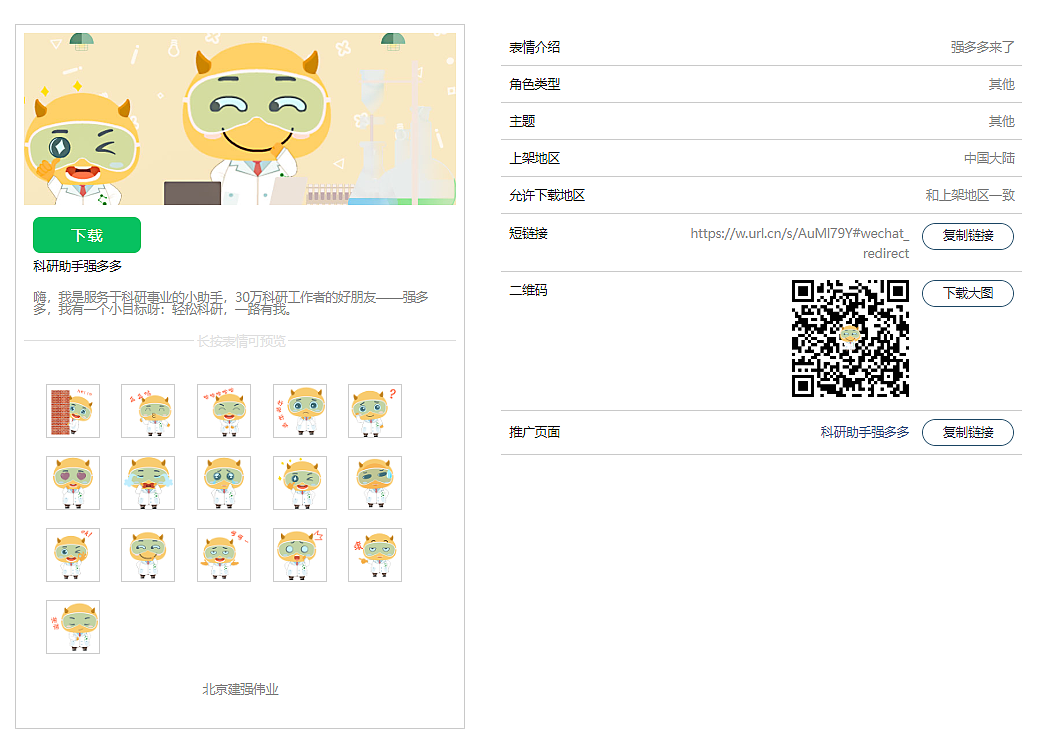
Task: Select the crying sticker with snot bubble
Action: 223,483
